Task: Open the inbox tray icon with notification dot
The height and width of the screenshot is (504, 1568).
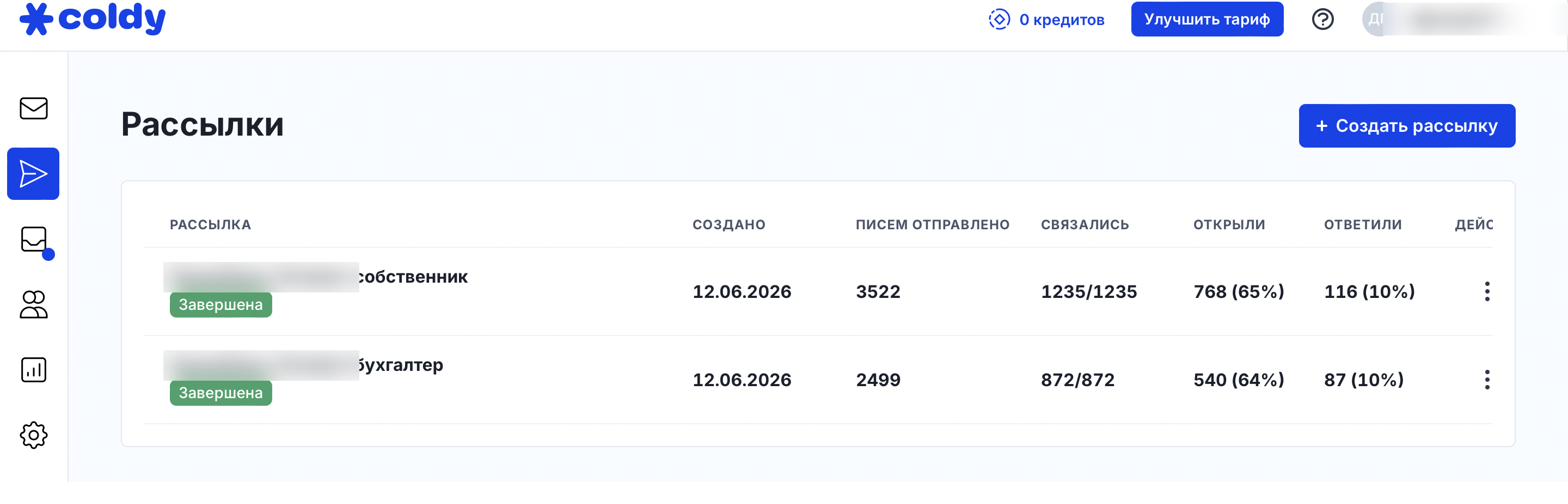Action: (34, 241)
